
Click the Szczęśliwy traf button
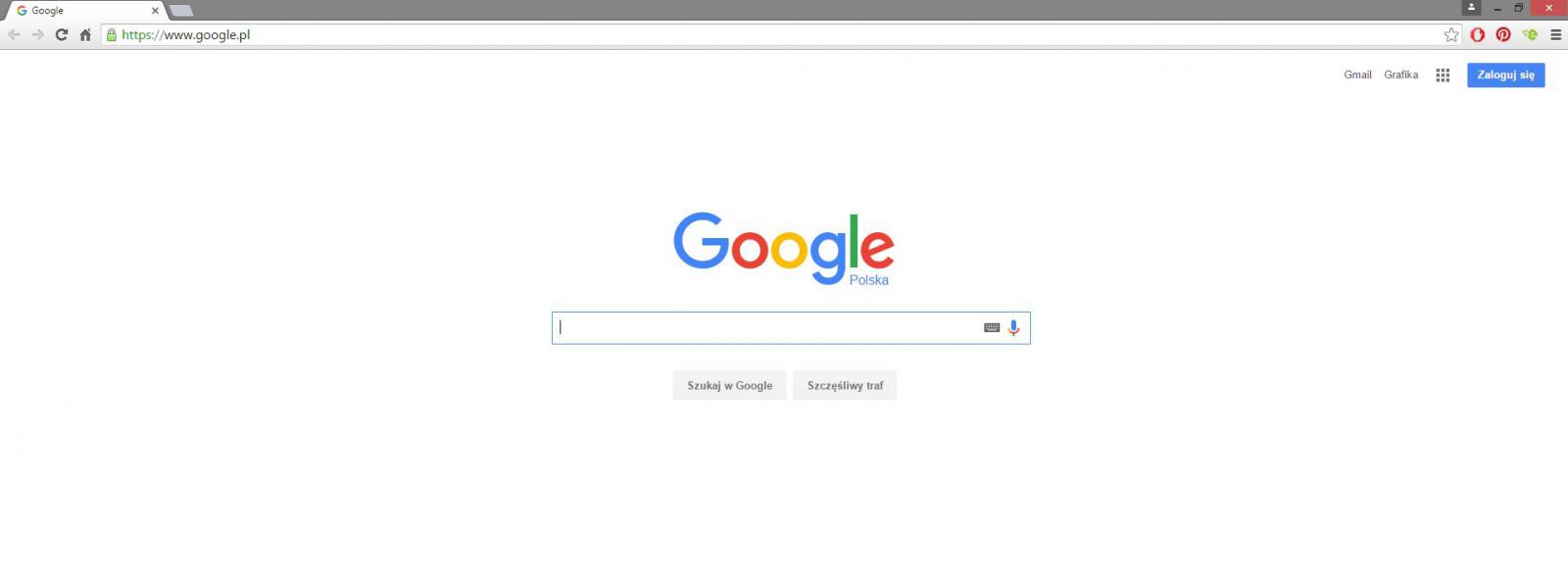coord(845,386)
